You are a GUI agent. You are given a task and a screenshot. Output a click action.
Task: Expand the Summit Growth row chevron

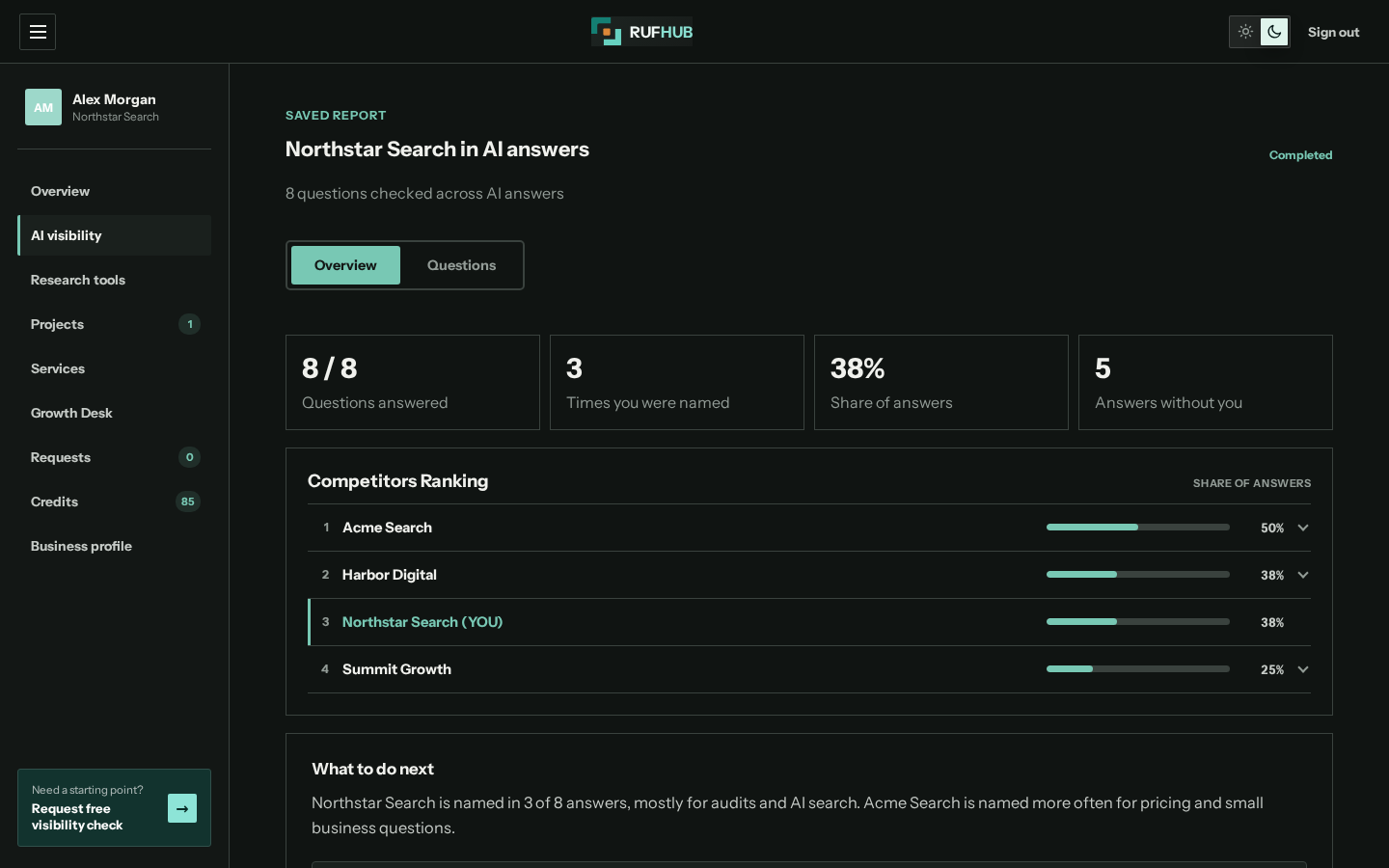[x=1303, y=669]
